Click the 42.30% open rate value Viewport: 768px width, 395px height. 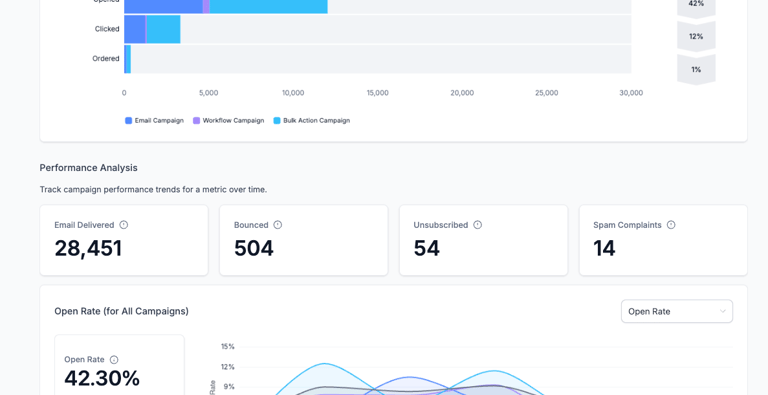(102, 378)
